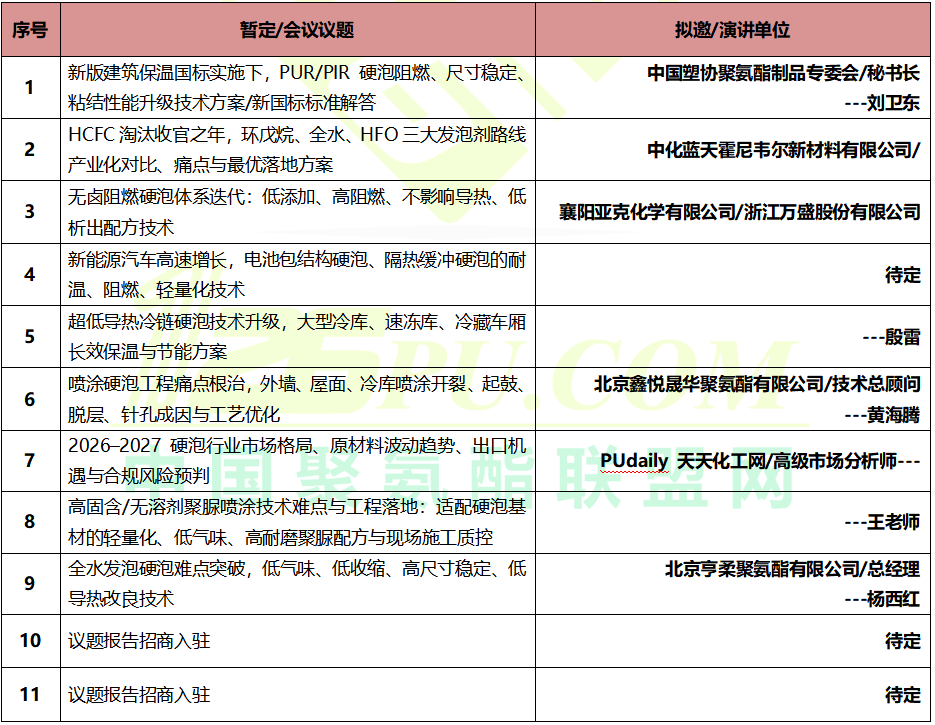The image size is (935, 725).
Task: Select the 拟邀/演讲单位 header cell
Action: 732,29
